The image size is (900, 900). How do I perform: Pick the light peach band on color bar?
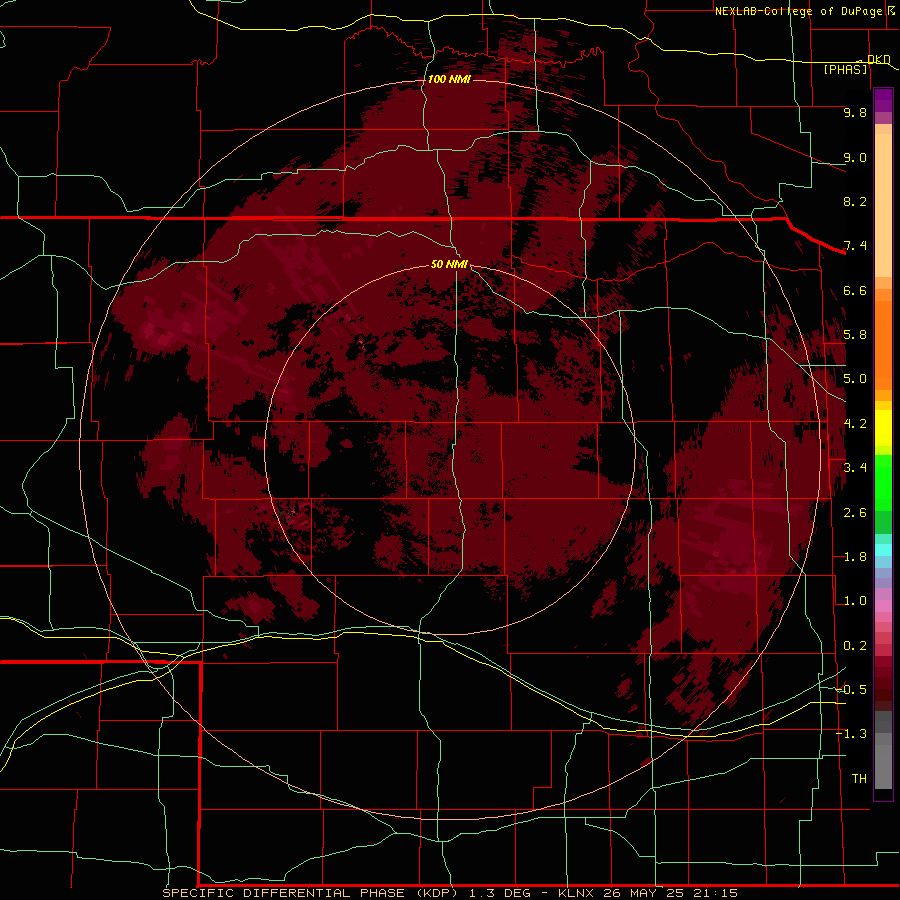[x=883, y=207]
